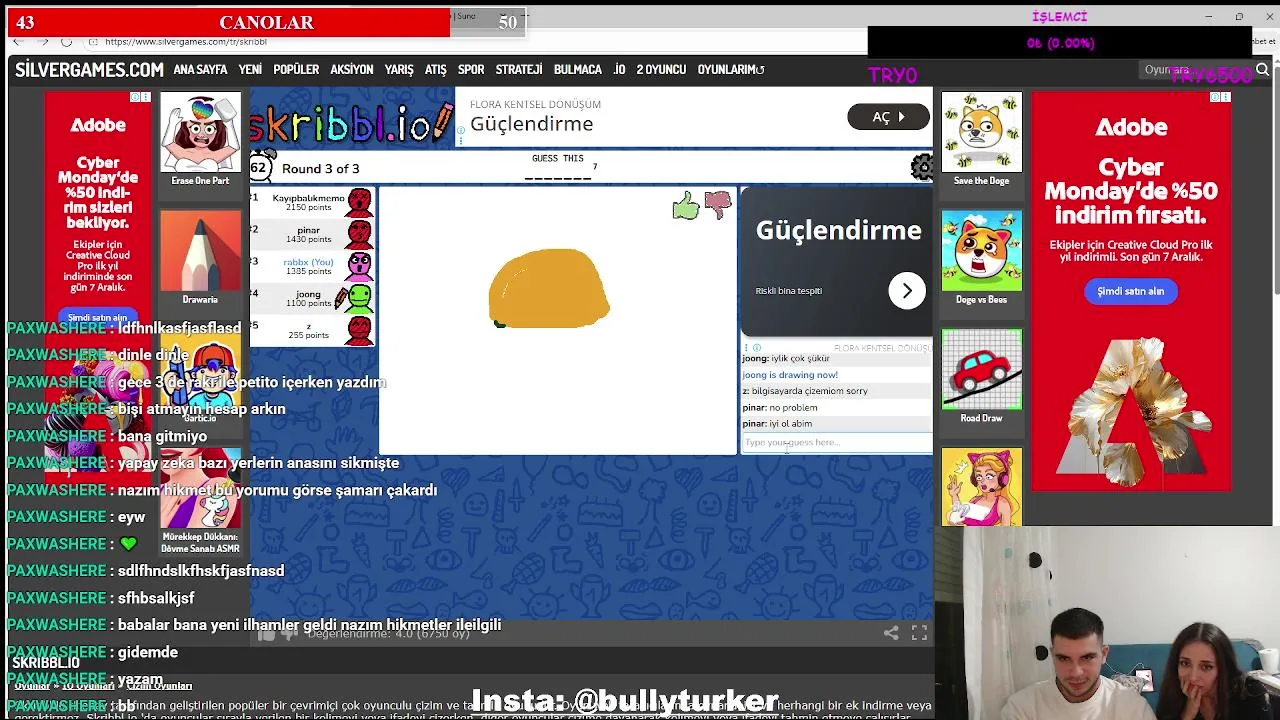Open the OYUNLARIM menu
This screenshot has width=1280, height=720.
point(731,70)
